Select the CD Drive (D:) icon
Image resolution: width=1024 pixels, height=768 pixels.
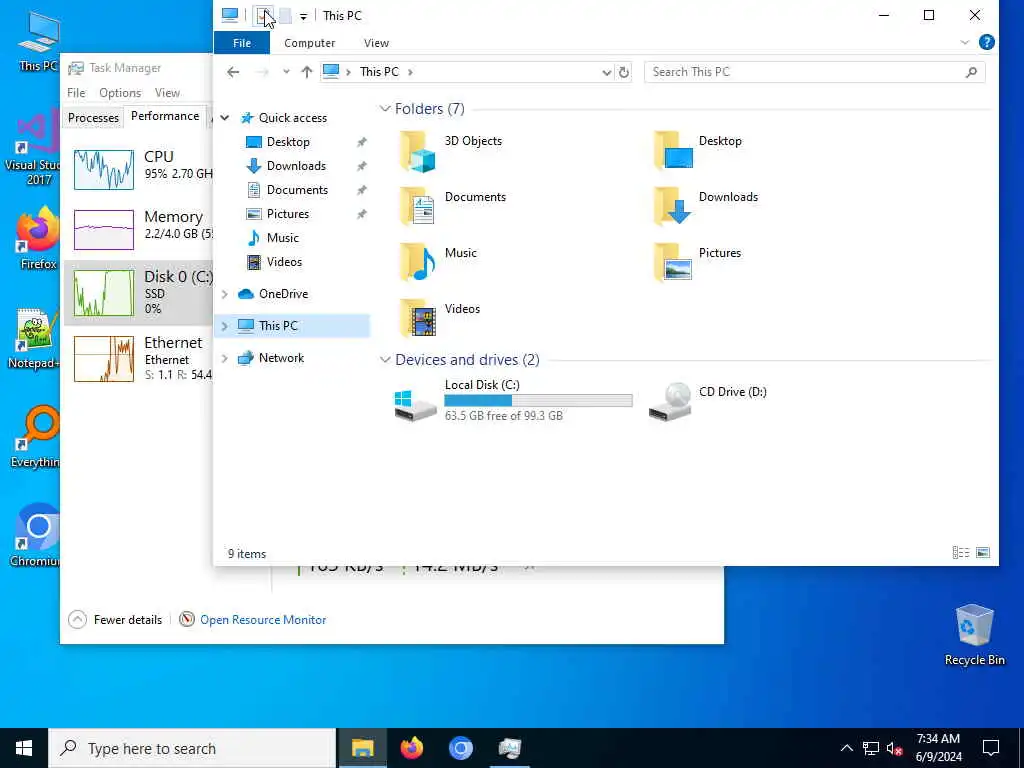point(670,402)
